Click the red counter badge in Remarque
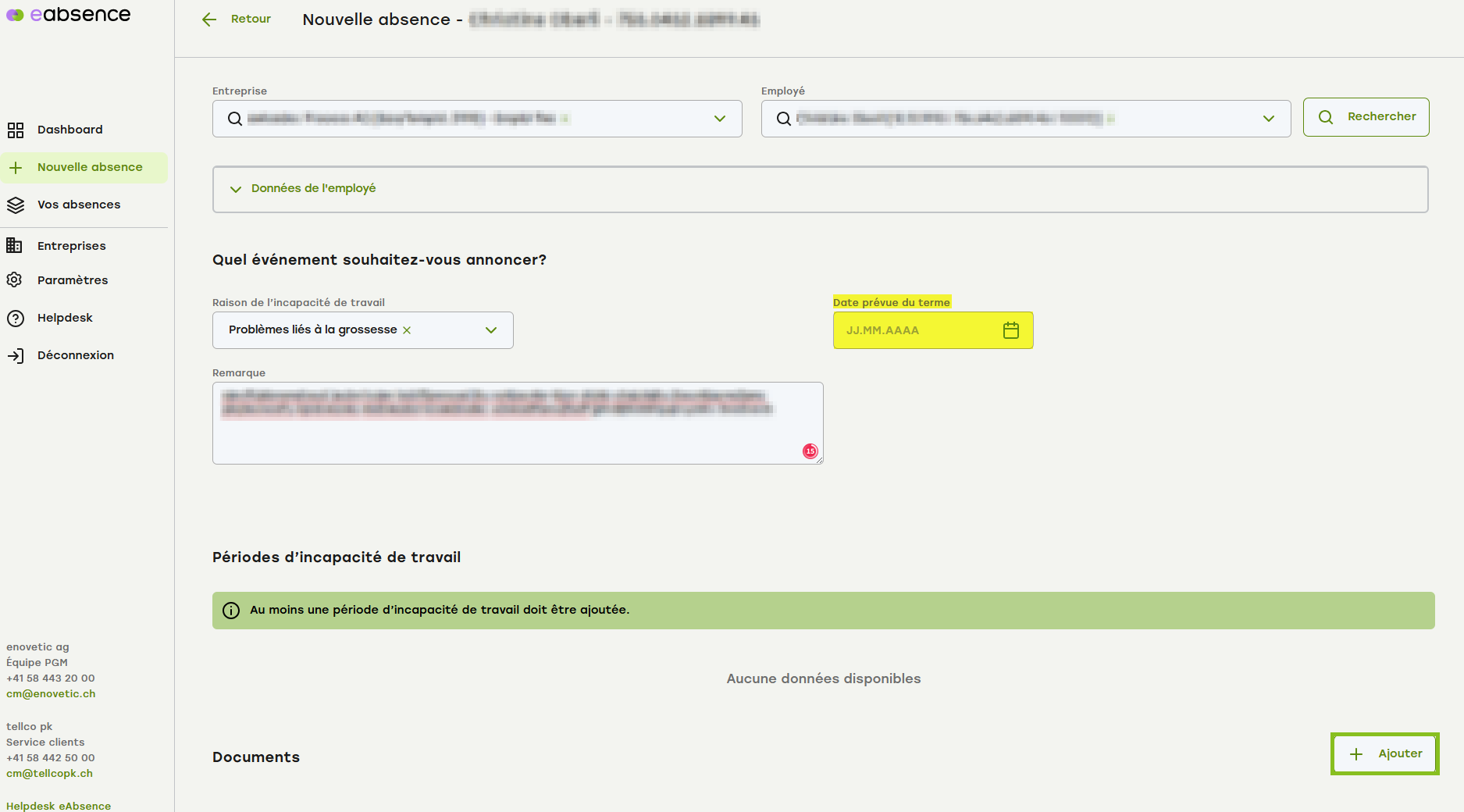The width and height of the screenshot is (1464, 812). pos(810,451)
